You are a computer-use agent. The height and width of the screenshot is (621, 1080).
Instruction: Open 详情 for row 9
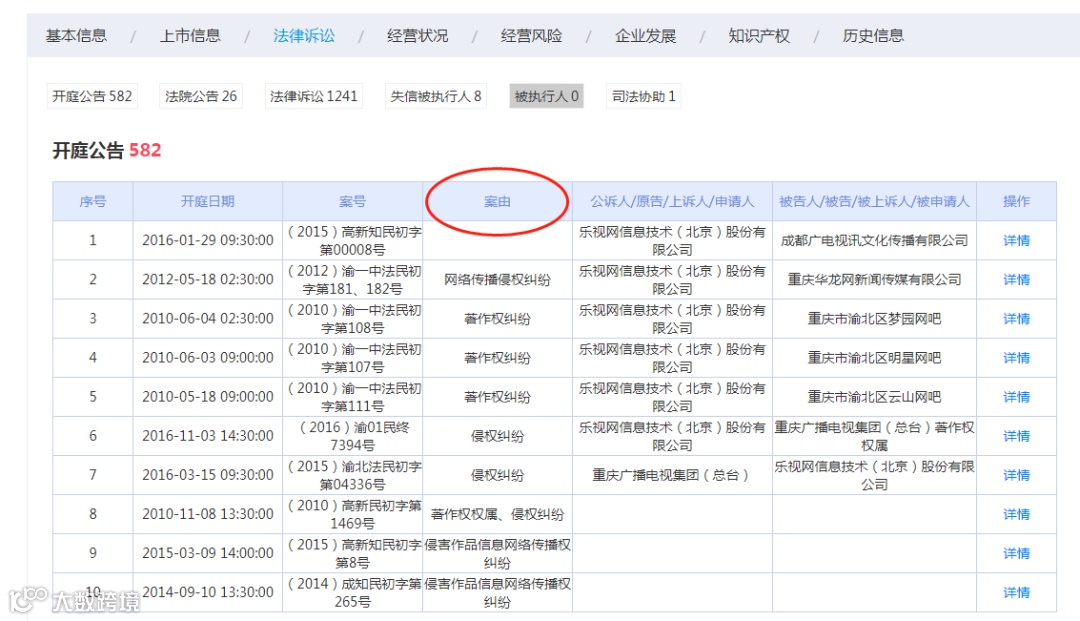point(1016,554)
